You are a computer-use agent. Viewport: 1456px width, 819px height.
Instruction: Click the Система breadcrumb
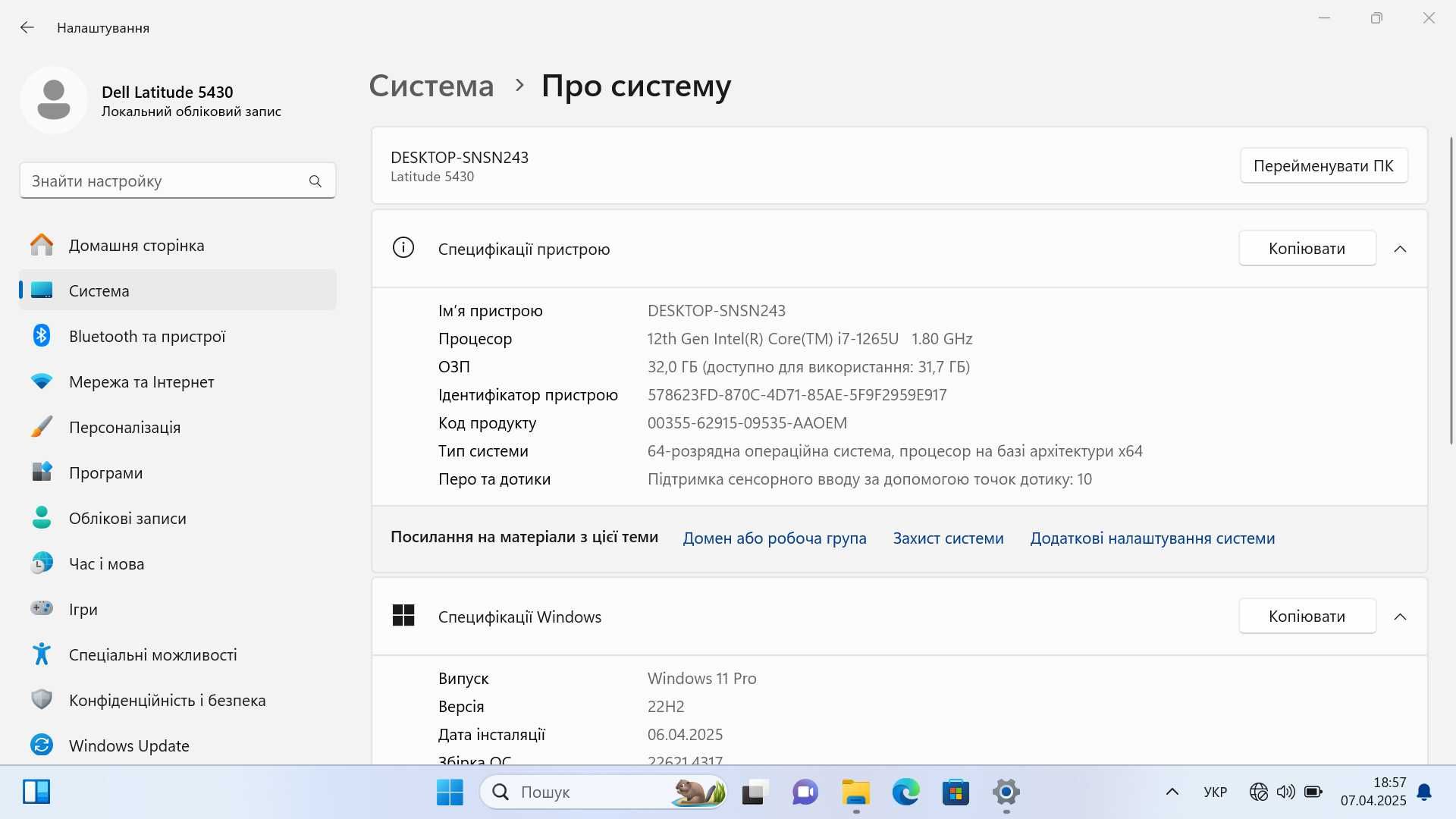point(431,86)
